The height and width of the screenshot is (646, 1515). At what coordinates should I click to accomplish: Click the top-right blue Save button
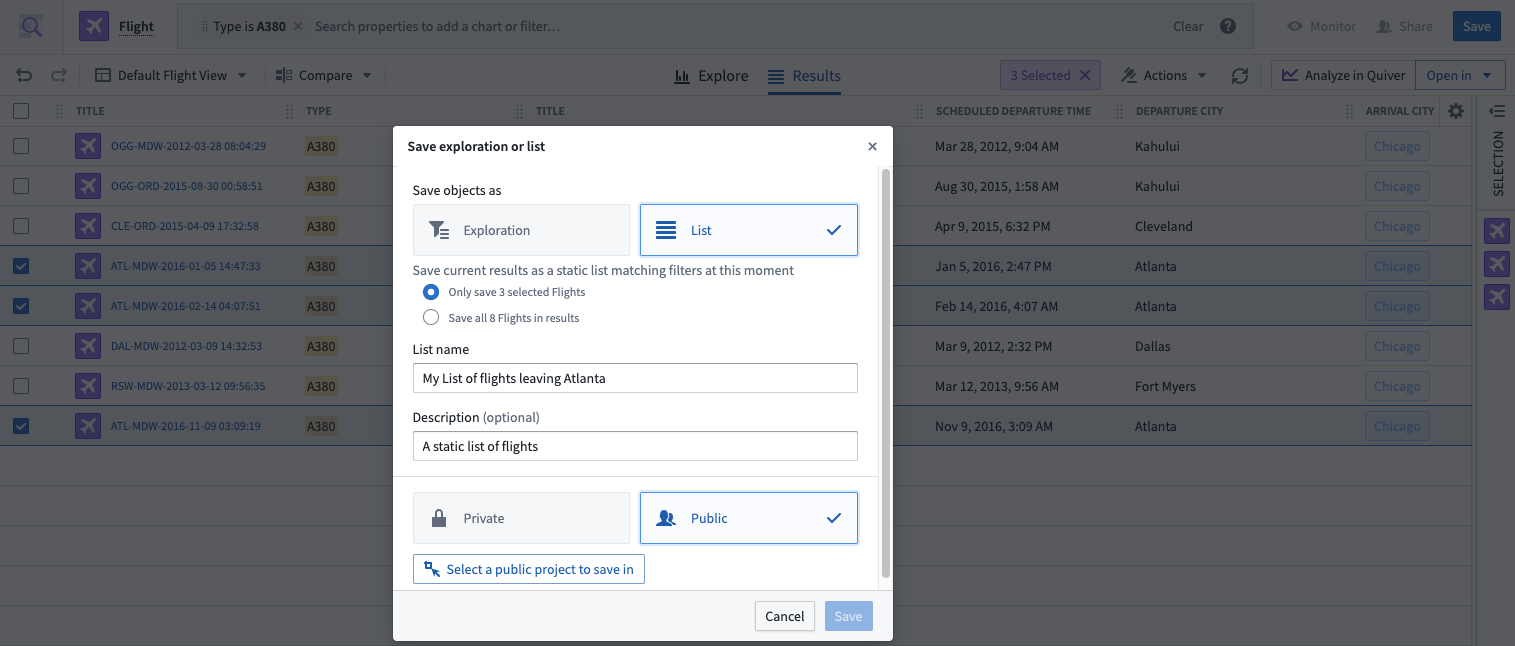1477,27
